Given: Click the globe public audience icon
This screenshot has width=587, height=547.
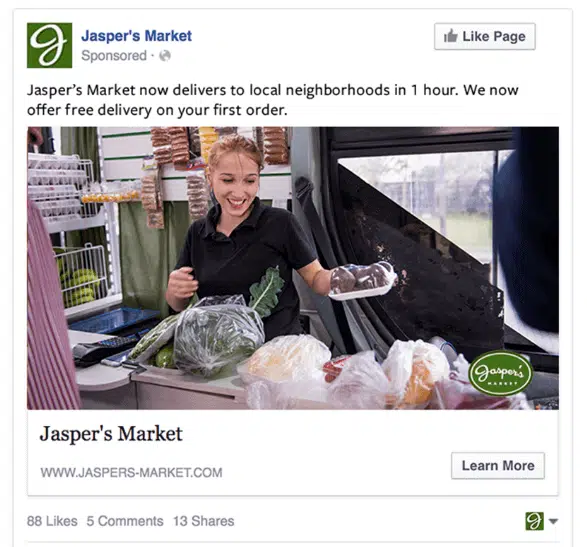Looking at the screenshot, I should point(165,56).
